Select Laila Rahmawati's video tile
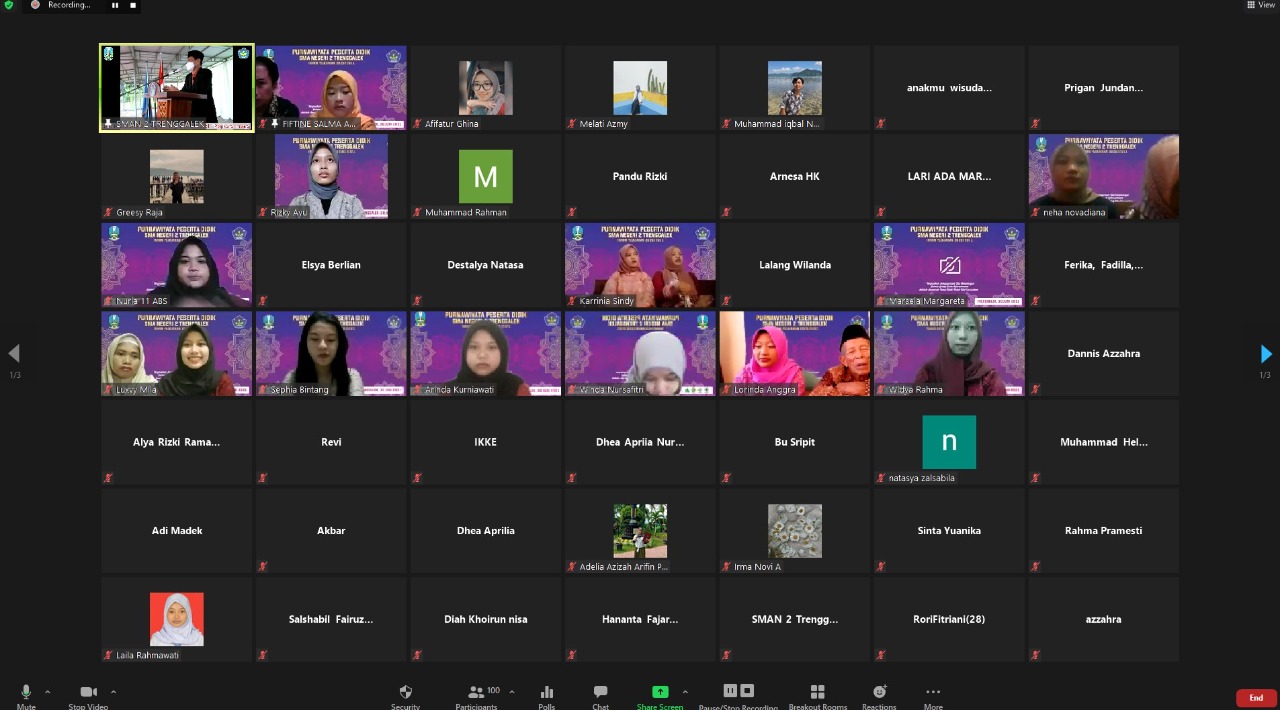The width and height of the screenshot is (1280, 710). click(x=177, y=619)
